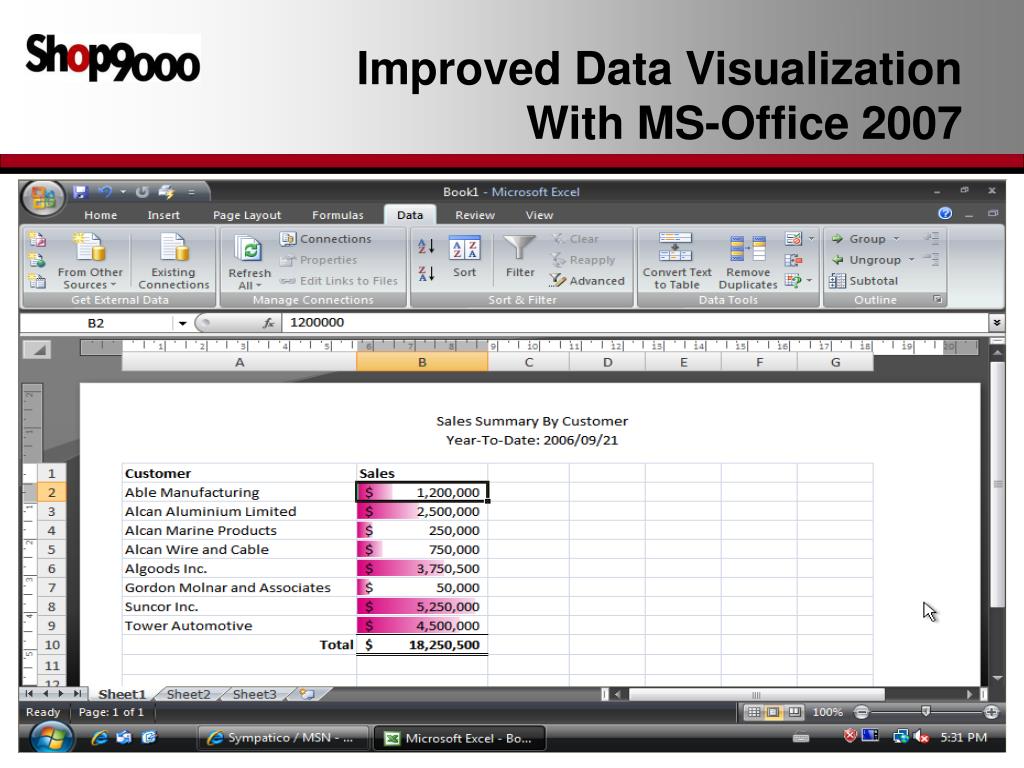This screenshot has width=1024, height=768.
Task: Click the Advanced filter button
Action: coord(588,281)
